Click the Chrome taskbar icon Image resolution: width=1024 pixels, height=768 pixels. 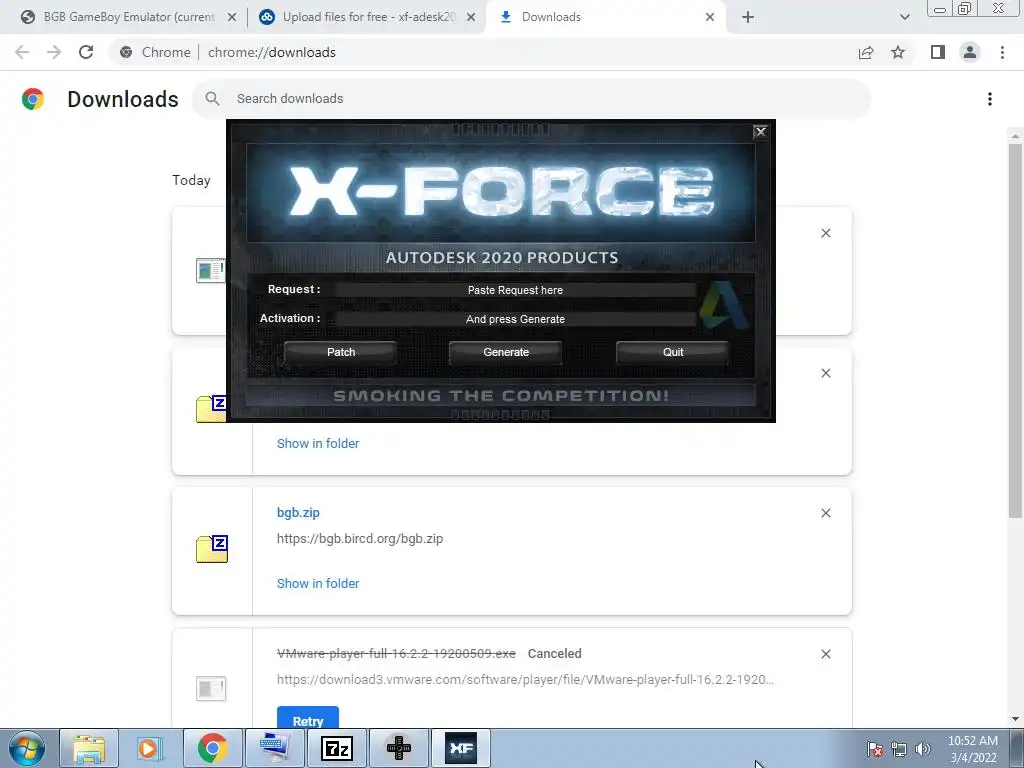[x=212, y=748]
